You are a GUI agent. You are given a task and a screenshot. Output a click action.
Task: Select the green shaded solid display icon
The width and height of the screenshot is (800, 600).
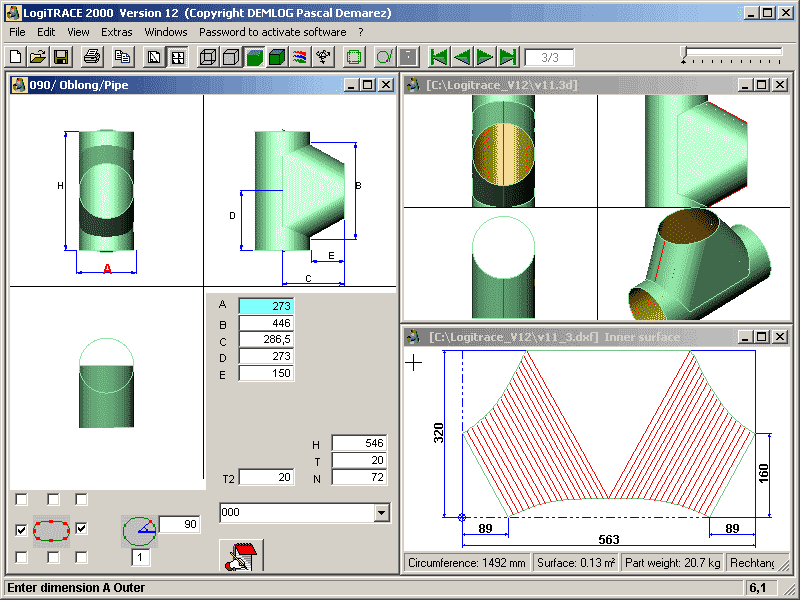tap(277, 57)
